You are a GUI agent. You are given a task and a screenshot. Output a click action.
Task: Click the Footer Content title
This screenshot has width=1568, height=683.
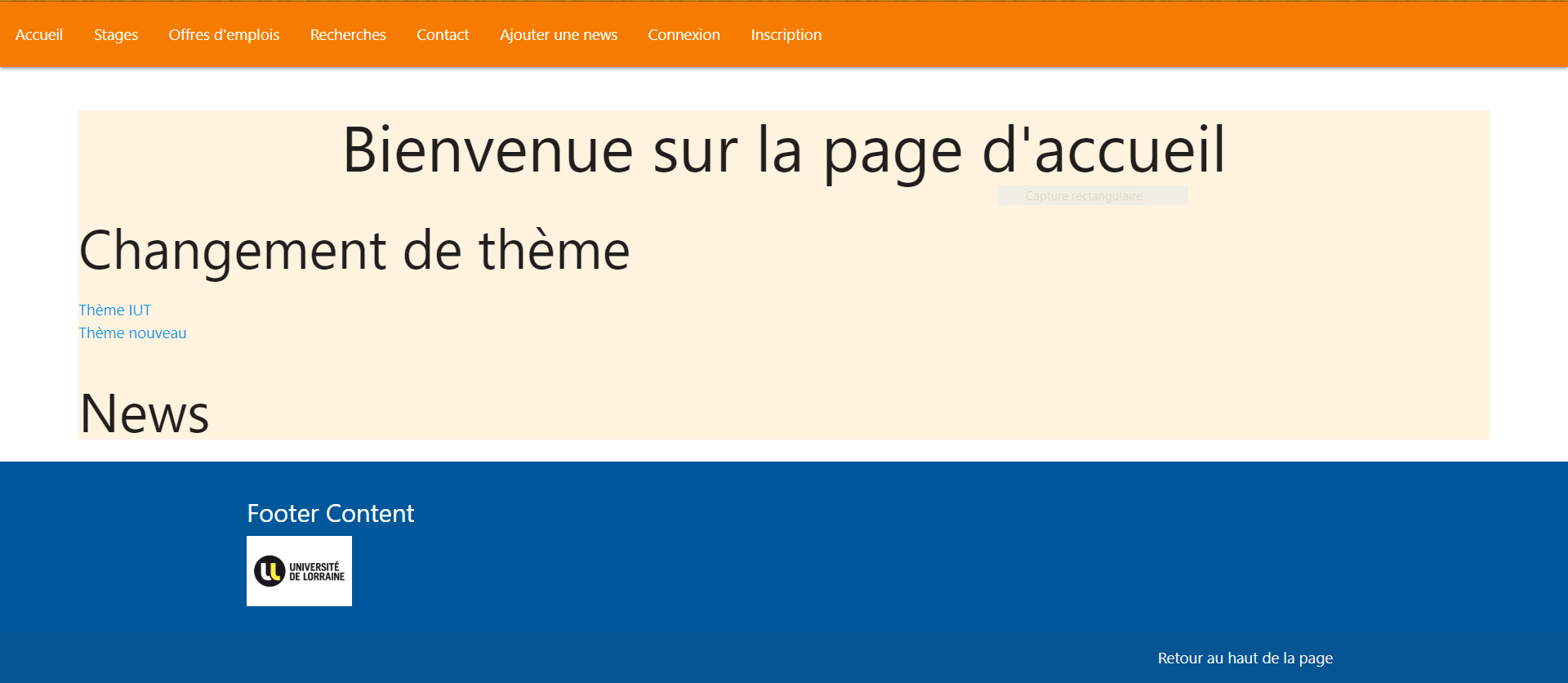tap(331, 513)
